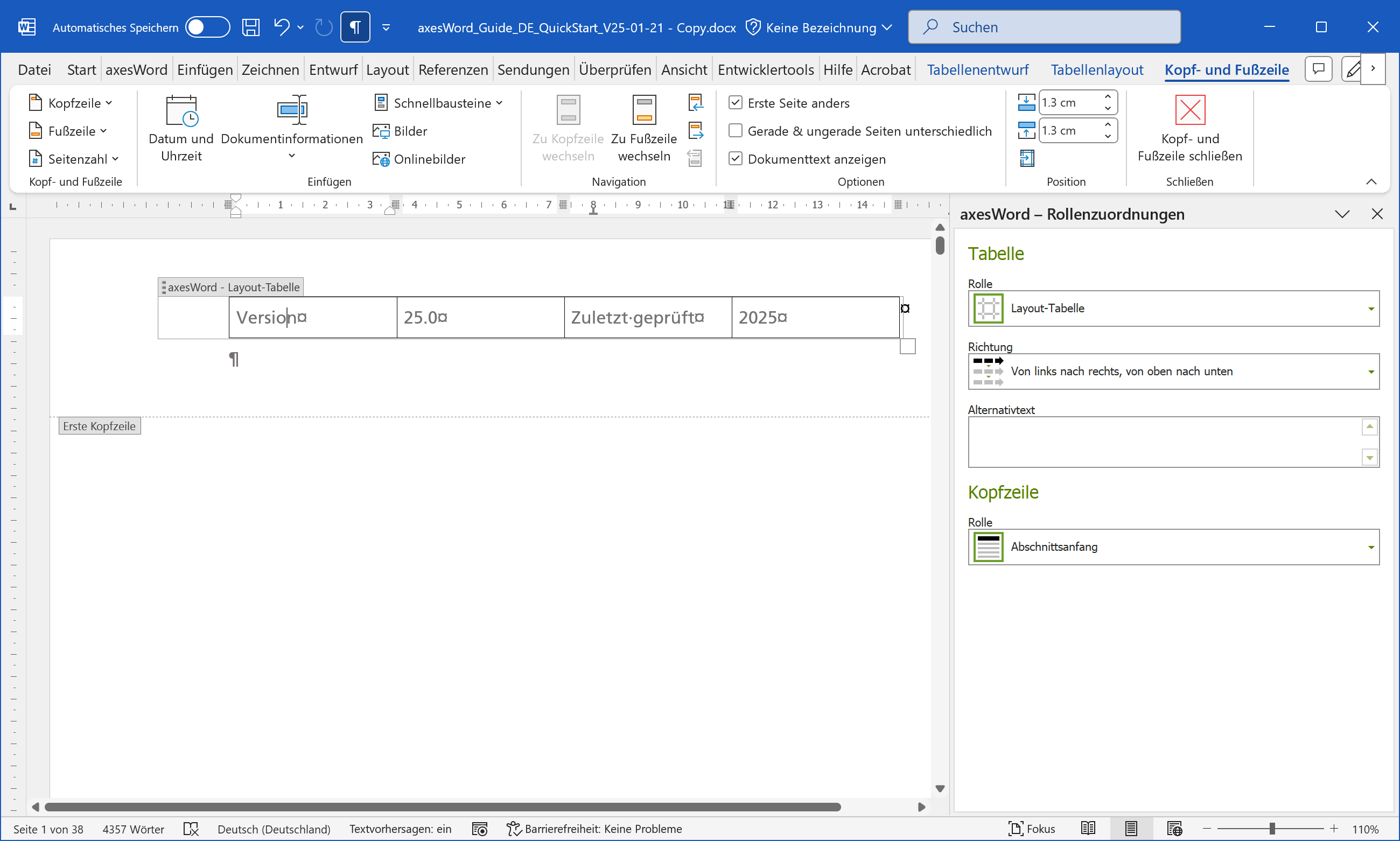
Task: Open Kopfzeile Rolle Abschnittsanfang dropdown
Action: (x=1173, y=547)
